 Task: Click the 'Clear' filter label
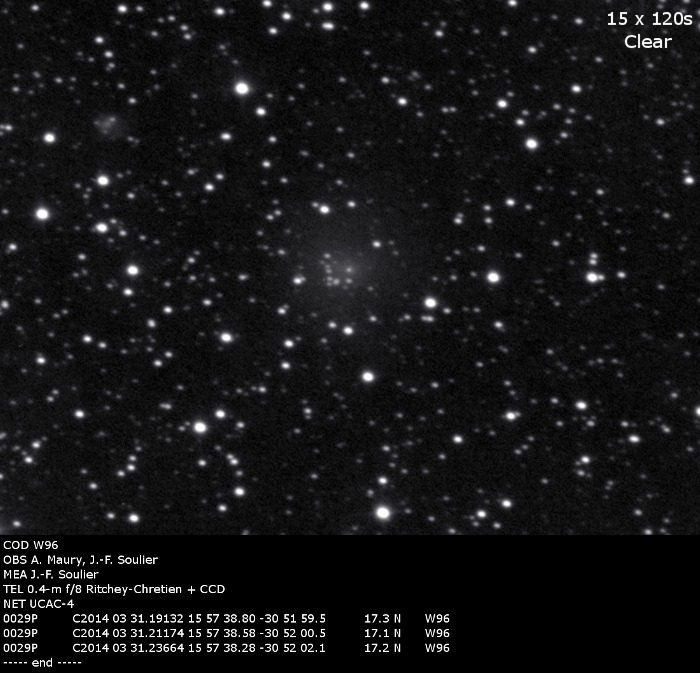648,42
